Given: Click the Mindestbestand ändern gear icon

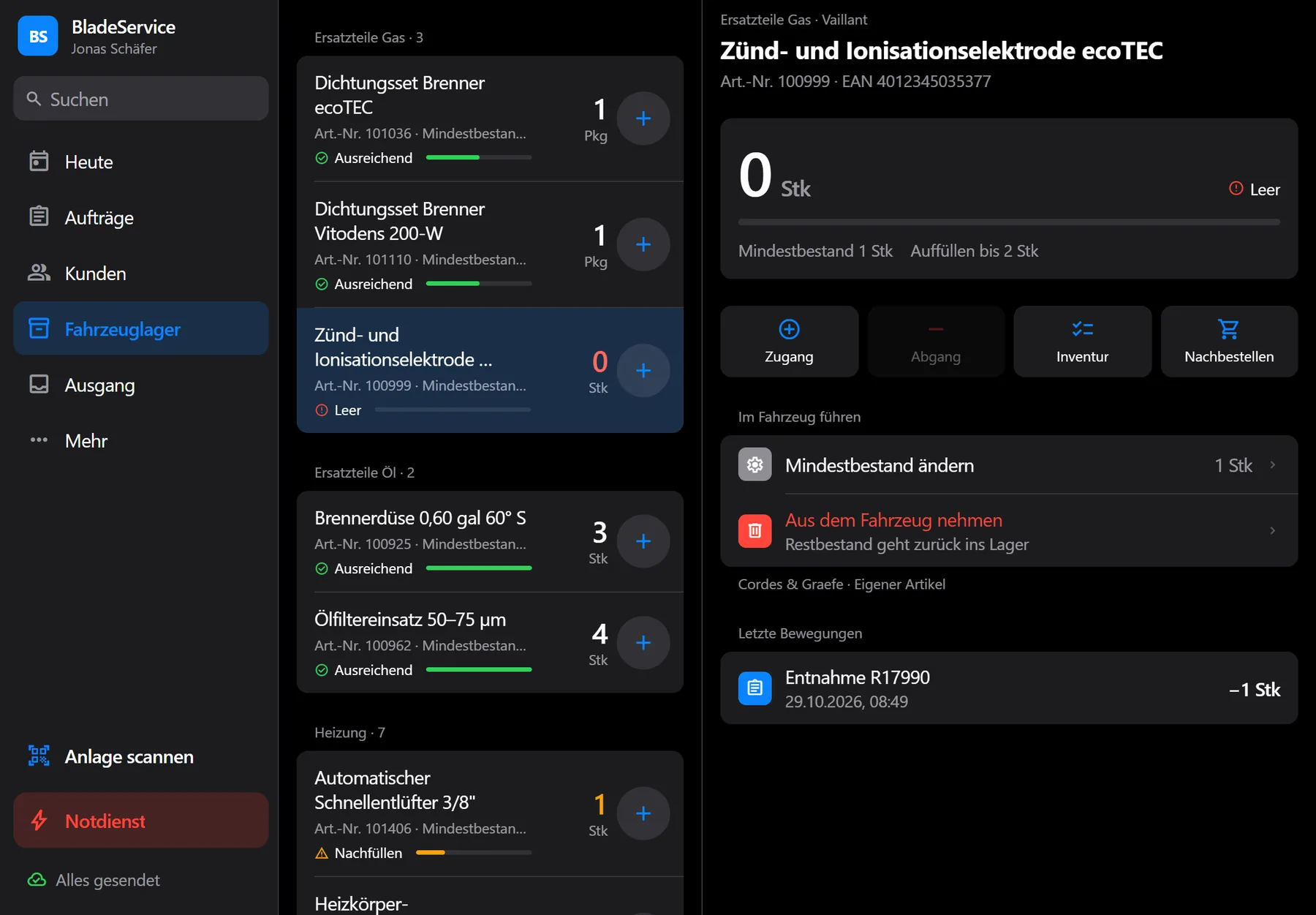Looking at the screenshot, I should tap(755, 464).
